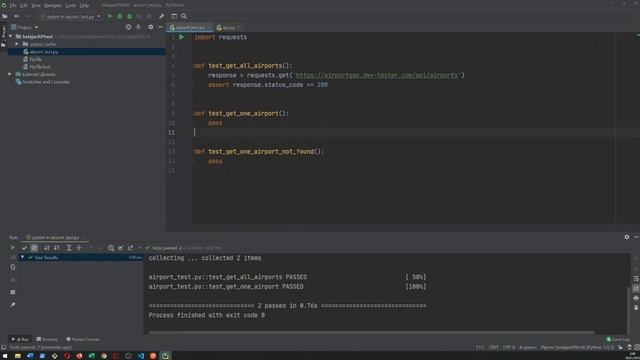Click the Debug bug icon in main toolbar

120,16
